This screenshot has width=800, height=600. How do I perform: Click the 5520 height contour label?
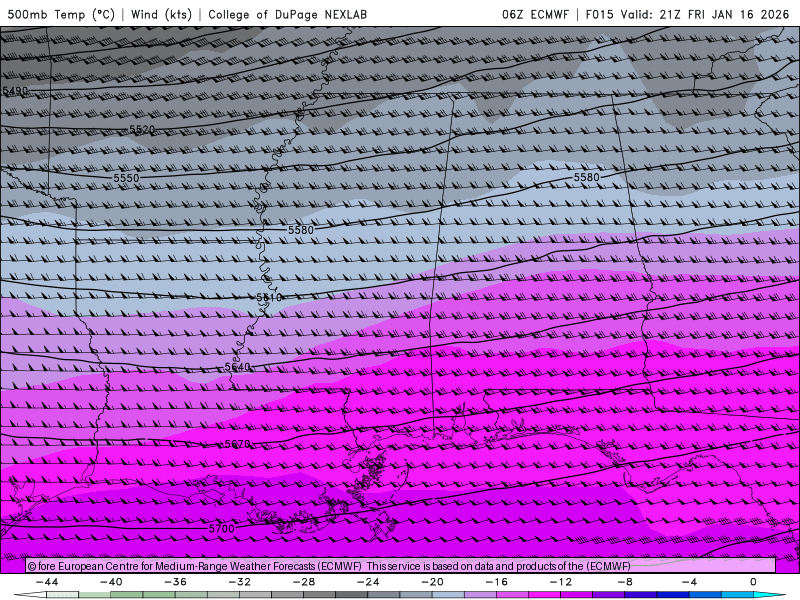pos(142,130)
